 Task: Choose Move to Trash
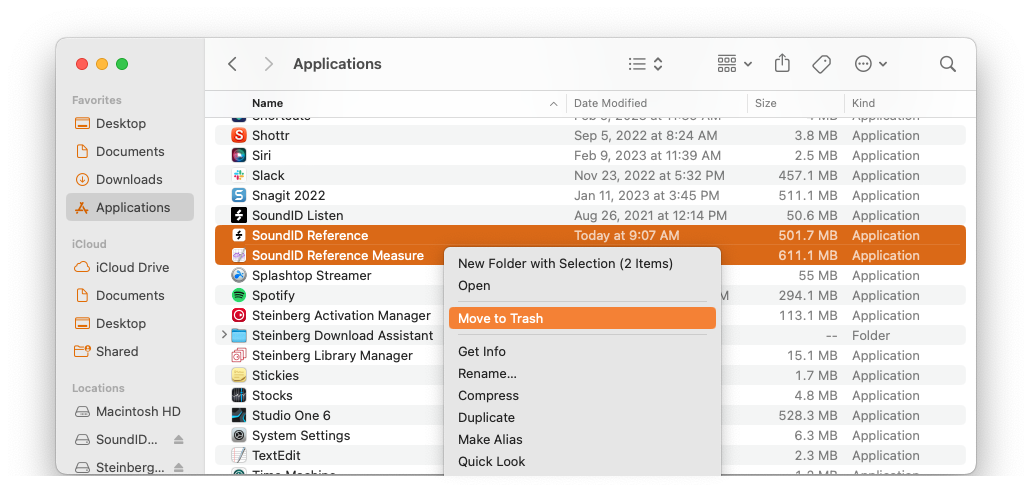click(582, 319)
